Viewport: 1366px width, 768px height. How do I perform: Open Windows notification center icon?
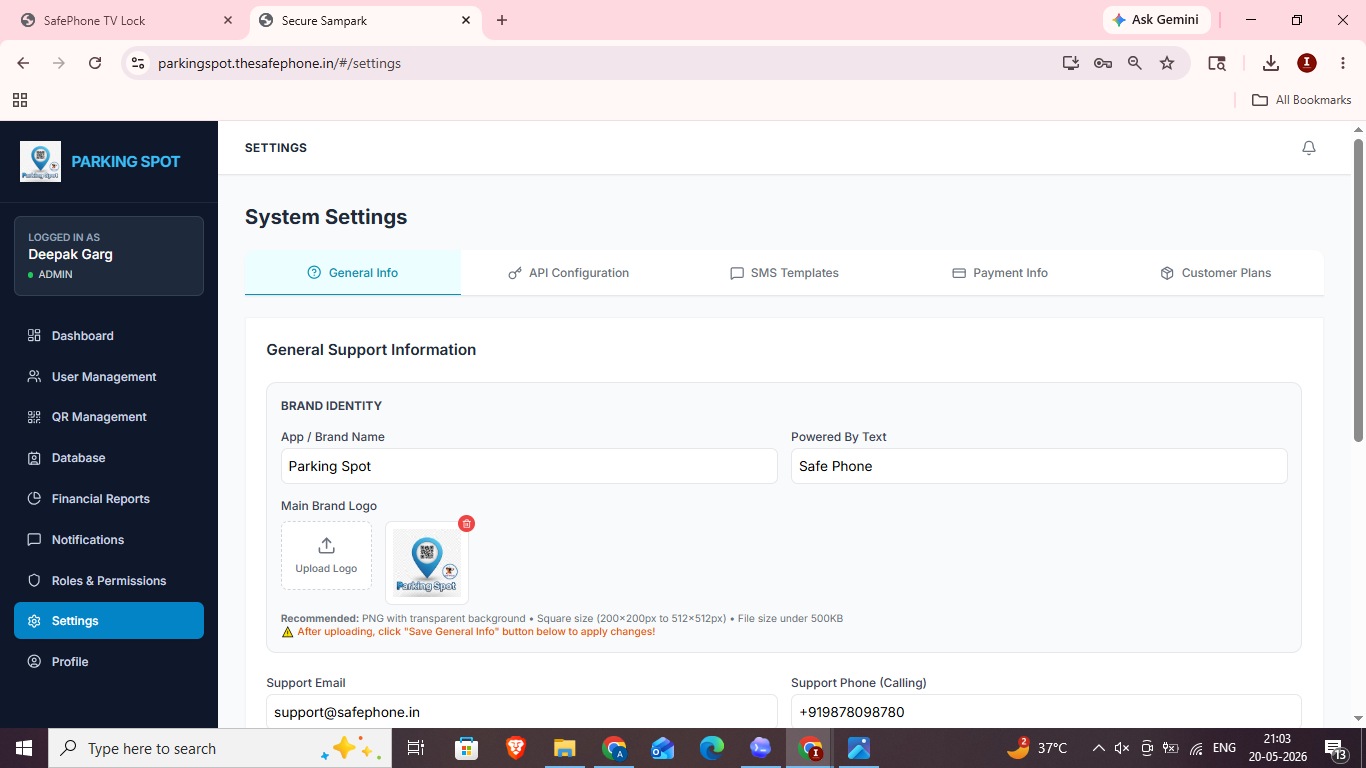tap(1337, 748)
